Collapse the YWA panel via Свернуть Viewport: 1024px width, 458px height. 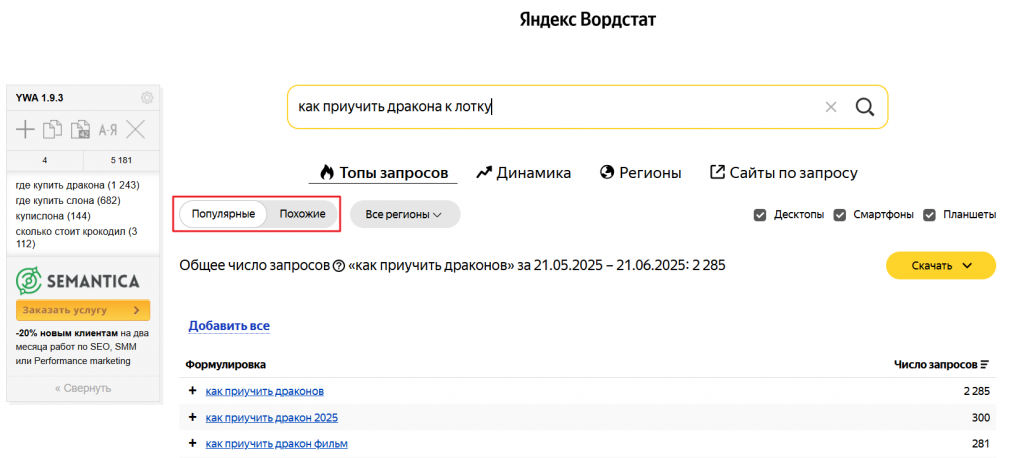coord(83,388)
